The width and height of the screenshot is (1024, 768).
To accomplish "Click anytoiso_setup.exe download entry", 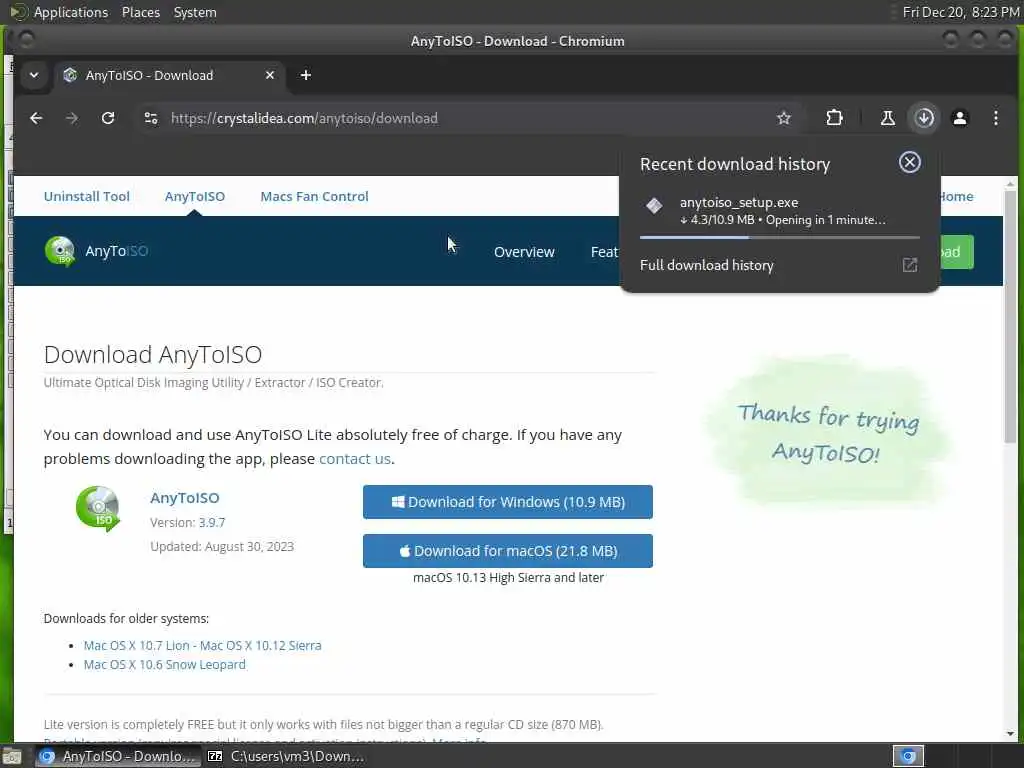I will [780, 211].
